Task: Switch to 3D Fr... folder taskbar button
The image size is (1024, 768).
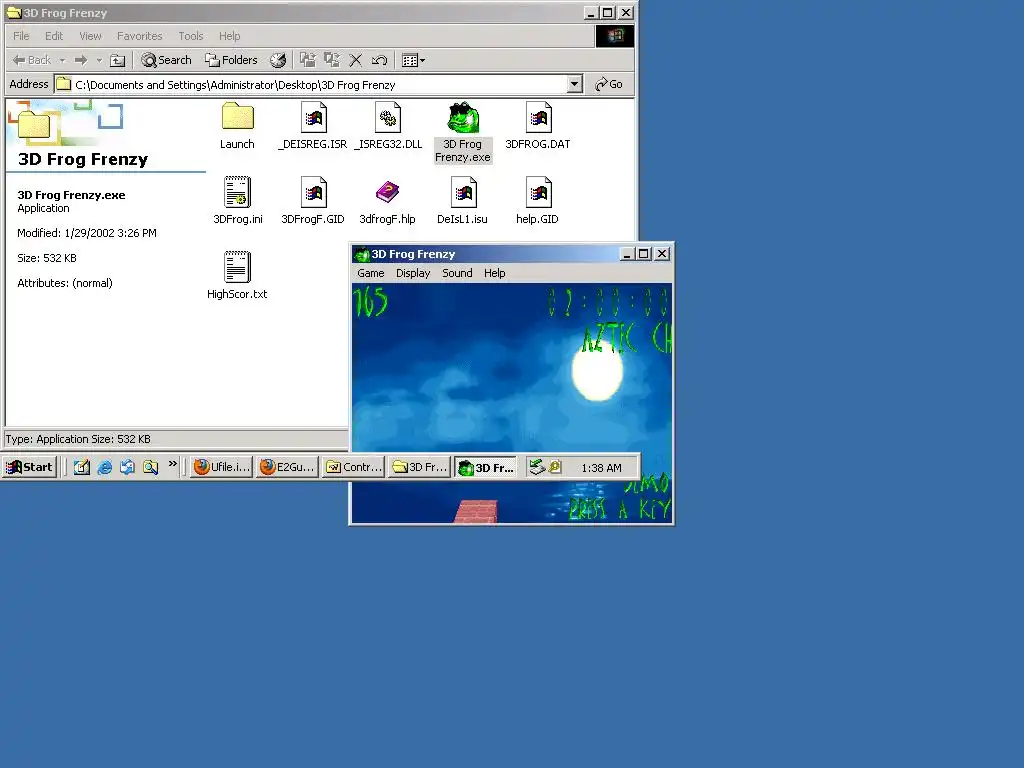Action: [419, 467]
